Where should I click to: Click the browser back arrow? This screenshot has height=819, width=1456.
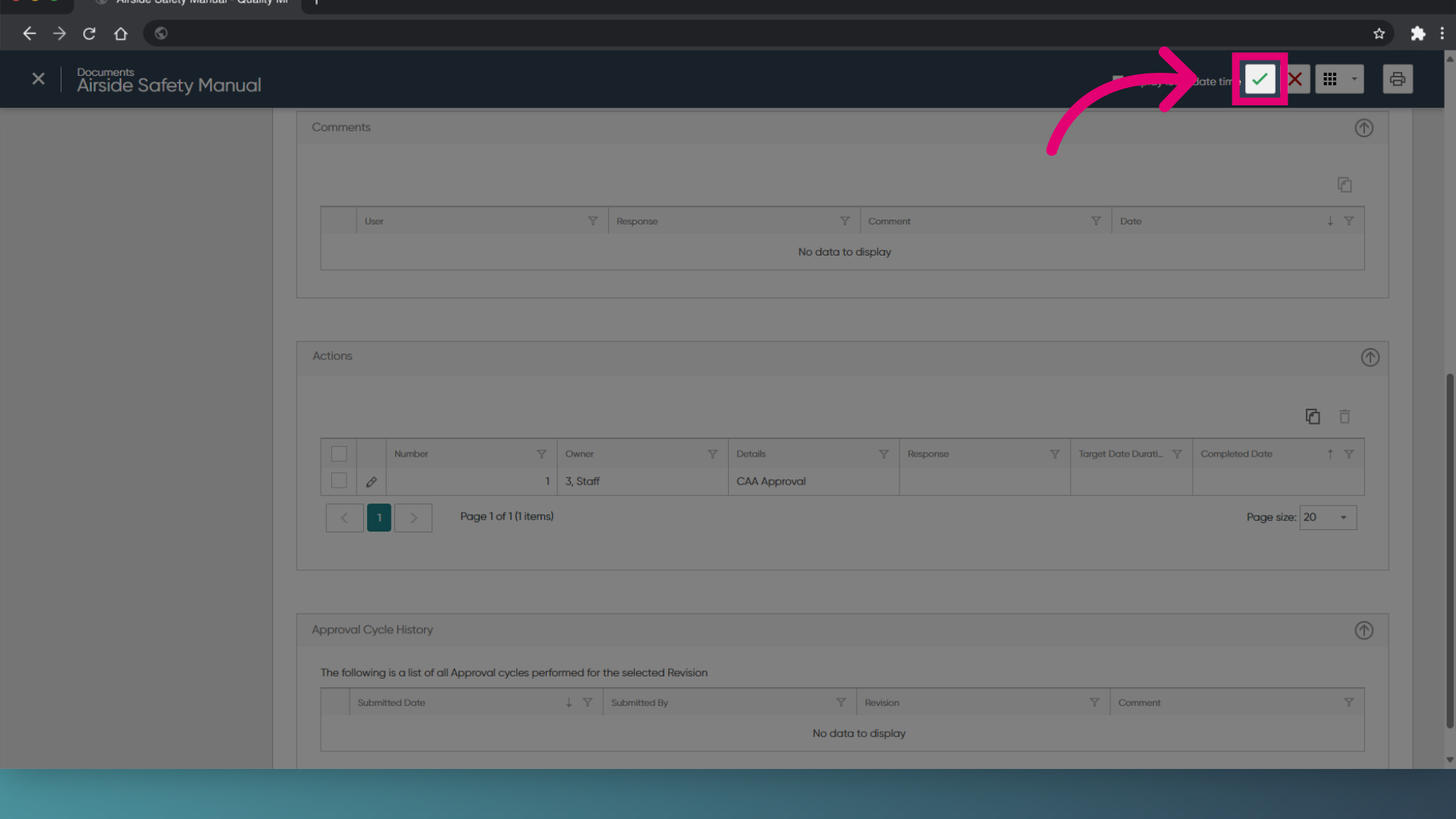point(29,33)
